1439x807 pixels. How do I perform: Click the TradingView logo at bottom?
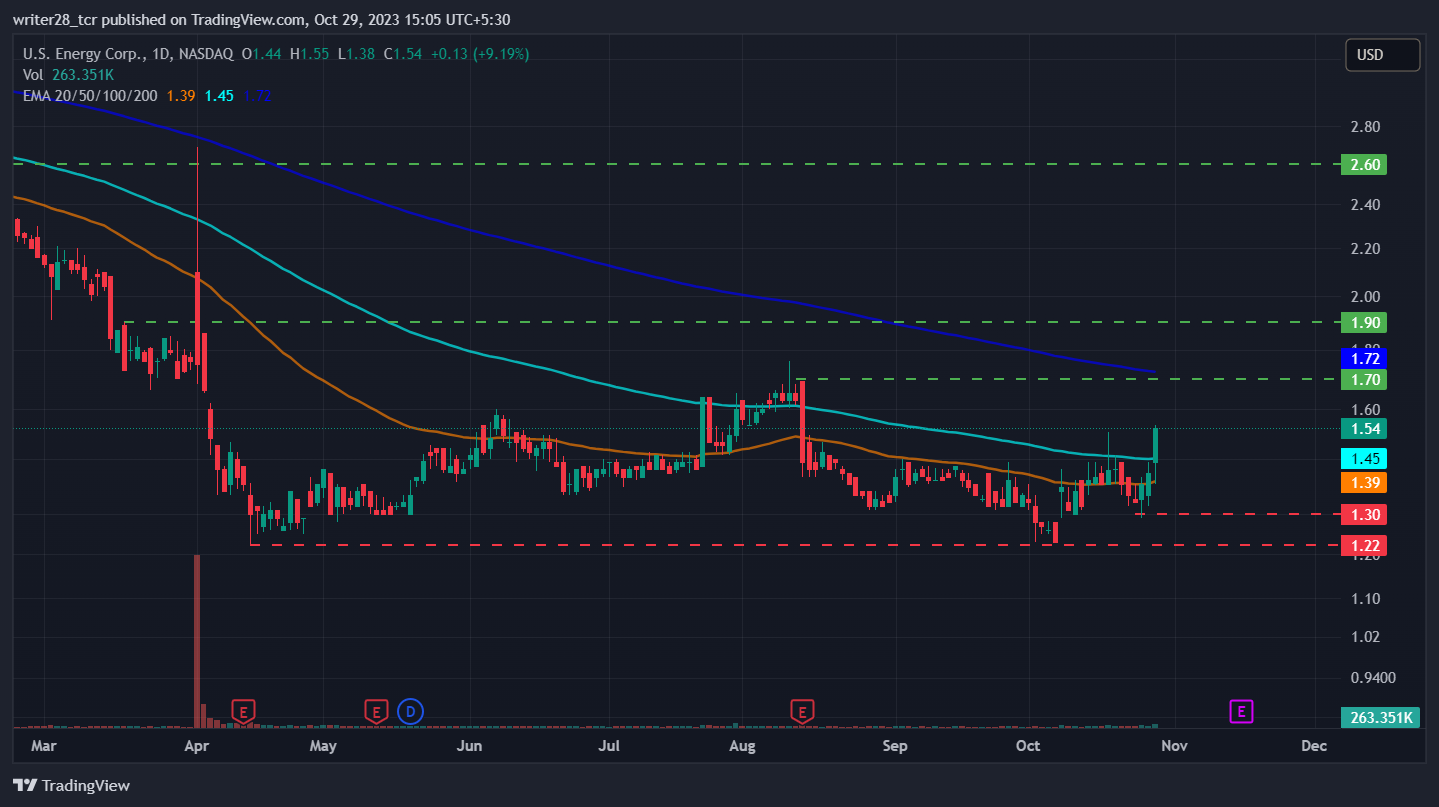(71, 786)
